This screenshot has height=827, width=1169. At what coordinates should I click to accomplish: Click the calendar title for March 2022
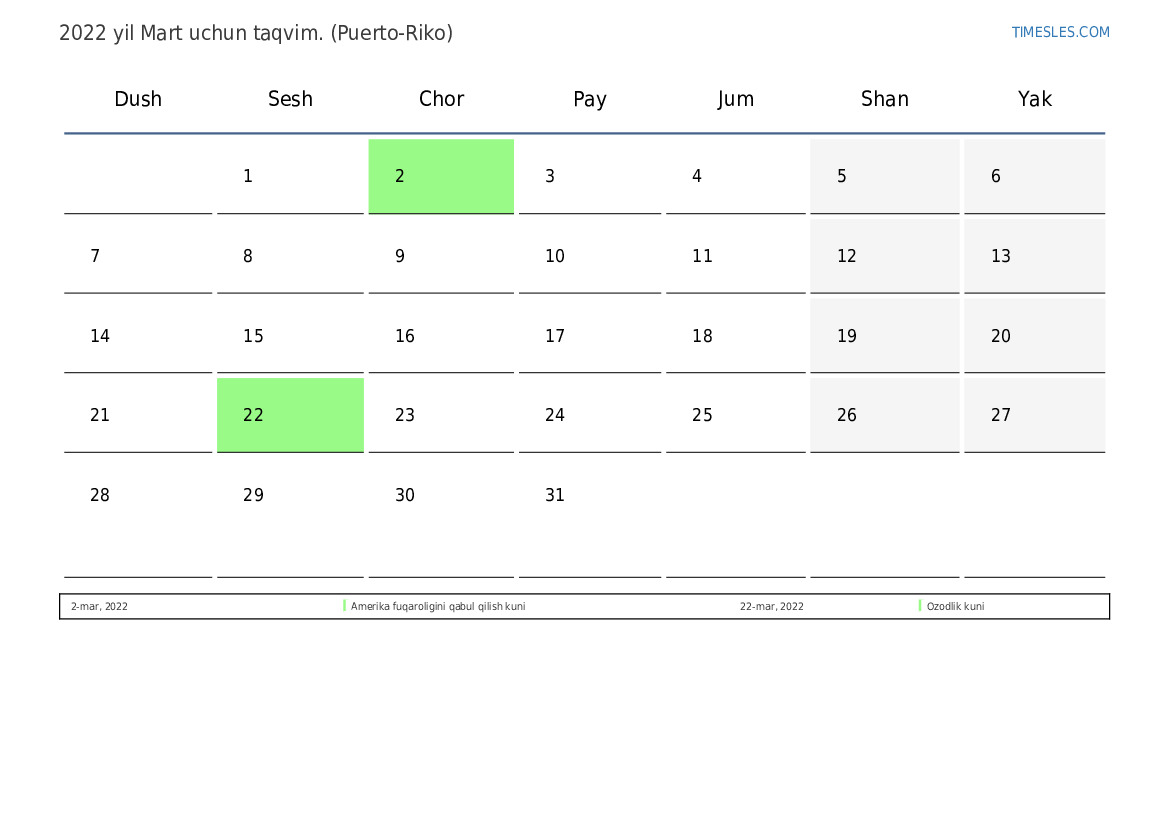[x=256, y=33]
